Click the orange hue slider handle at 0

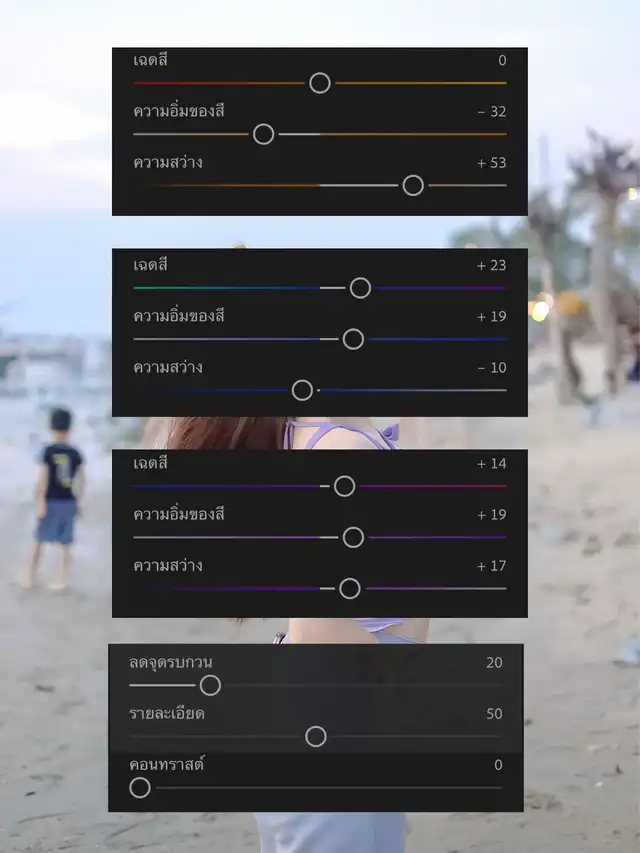(319, 83)
